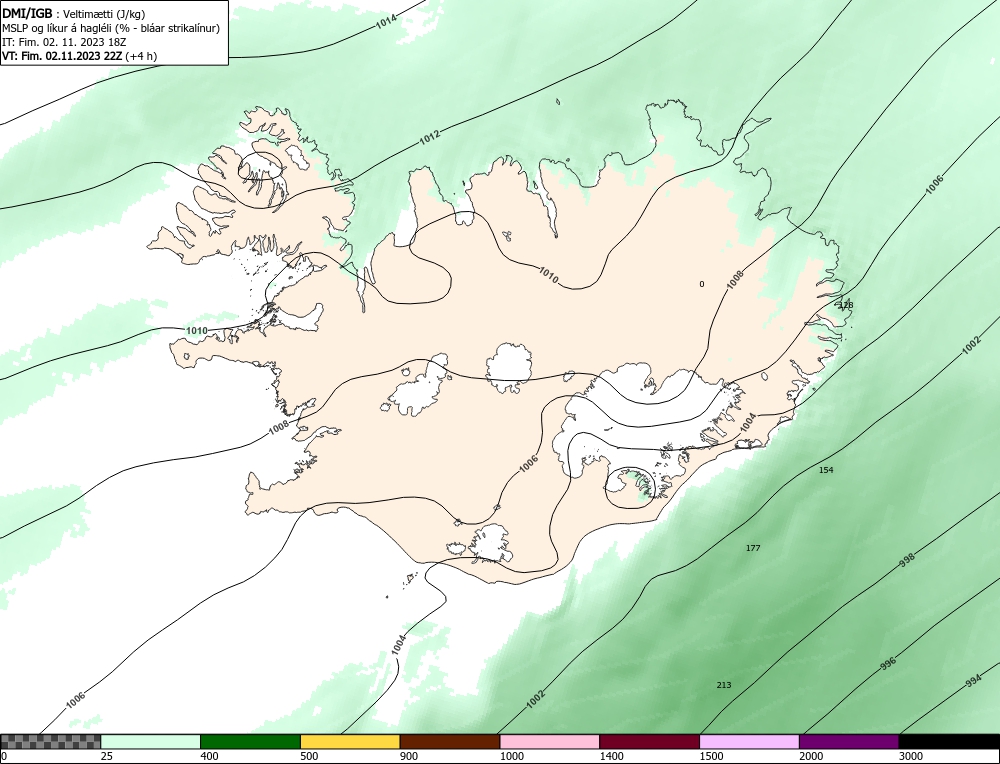Click the legend tick label 1500
Viewport: 1000px width, 764px height.
click(x=711, y=756)
